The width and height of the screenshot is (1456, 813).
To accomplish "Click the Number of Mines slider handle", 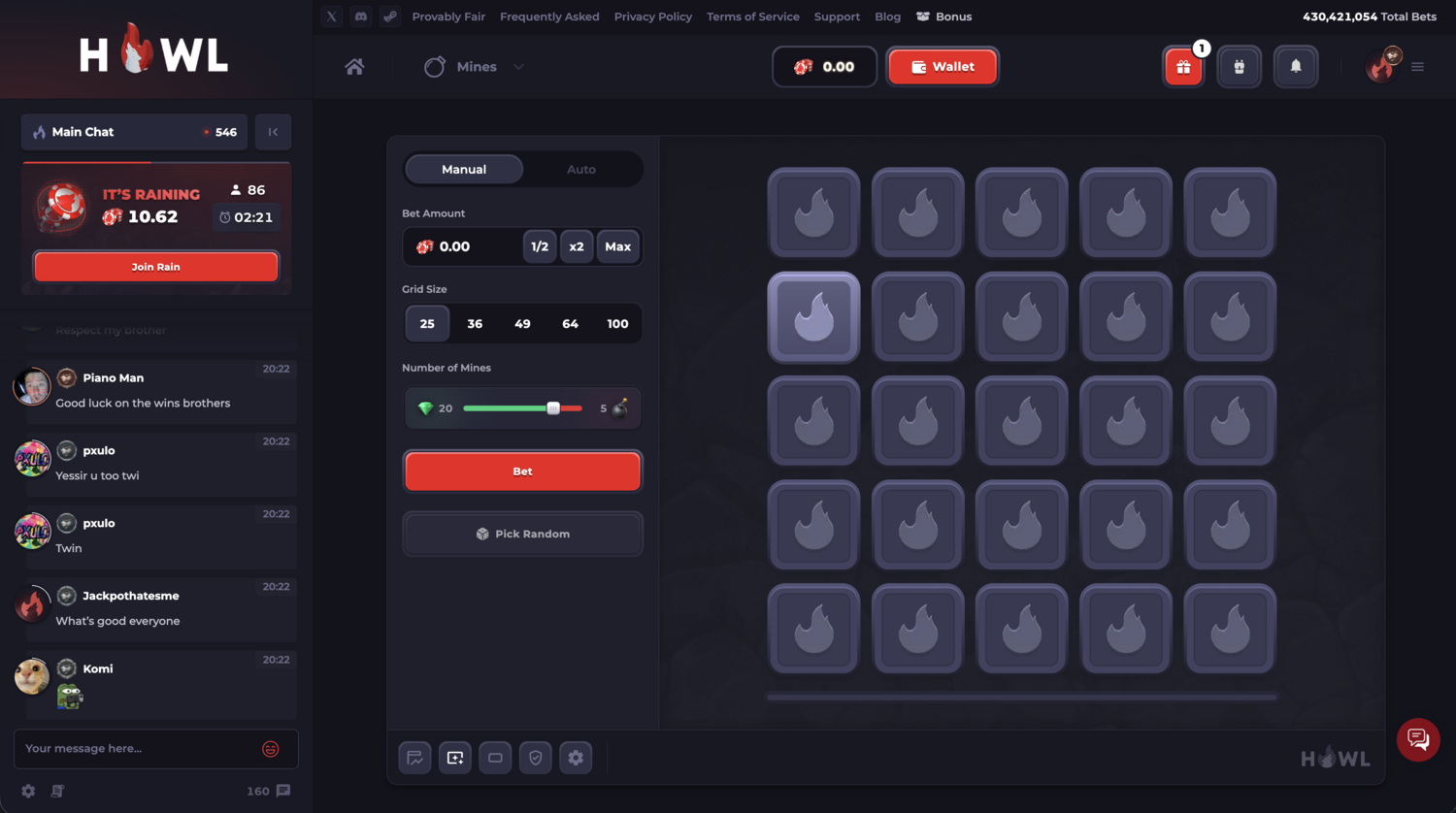I will click(x=553, y=408).
